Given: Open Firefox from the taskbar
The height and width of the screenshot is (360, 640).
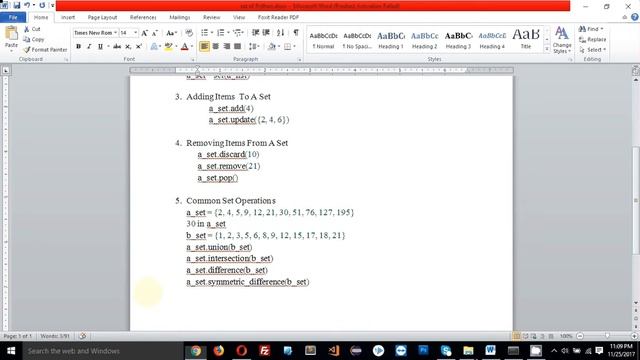Looking at the screenshot, I should pyautogui.click(x=219, y=351).
